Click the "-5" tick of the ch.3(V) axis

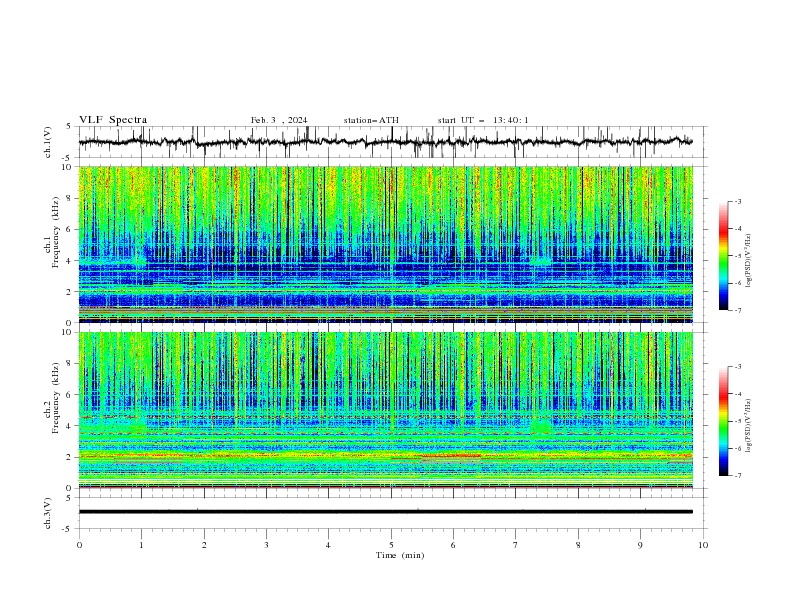pyautogui.click(x=67, y=529)
